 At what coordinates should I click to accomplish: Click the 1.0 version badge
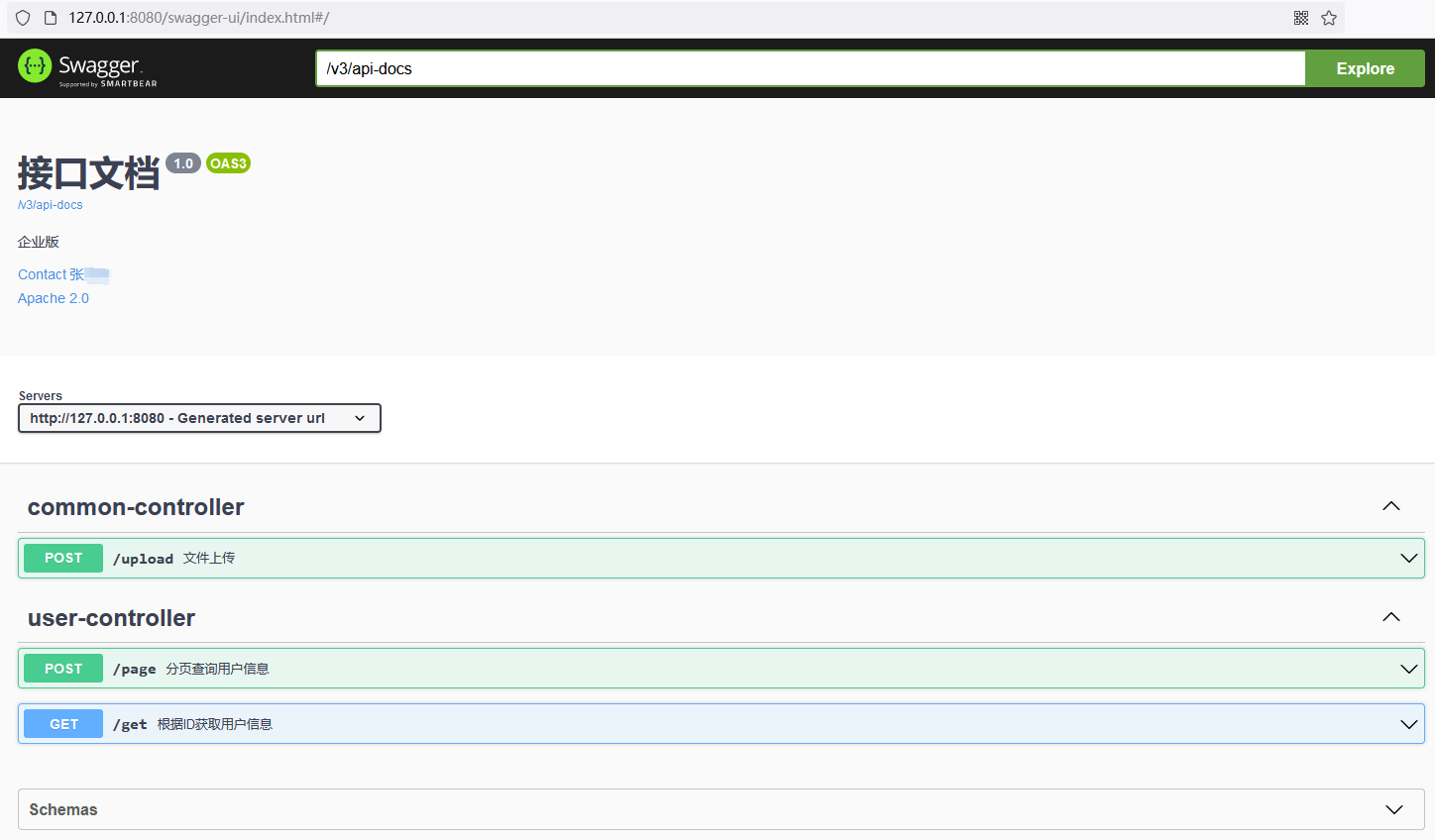coord(182,162)
